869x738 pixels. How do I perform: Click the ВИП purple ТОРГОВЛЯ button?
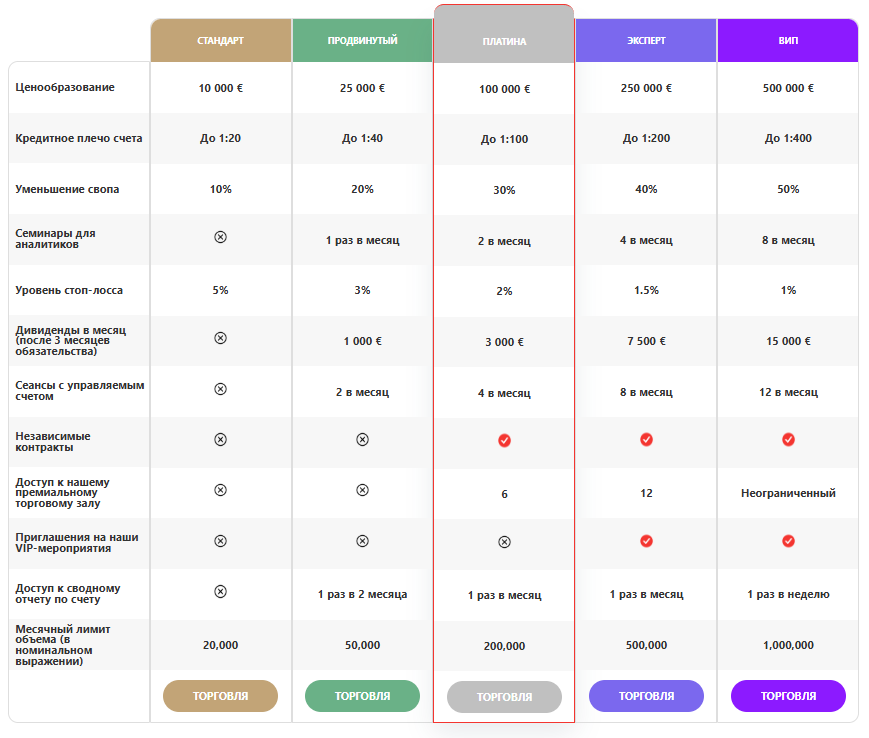click(x=788, y=696)
